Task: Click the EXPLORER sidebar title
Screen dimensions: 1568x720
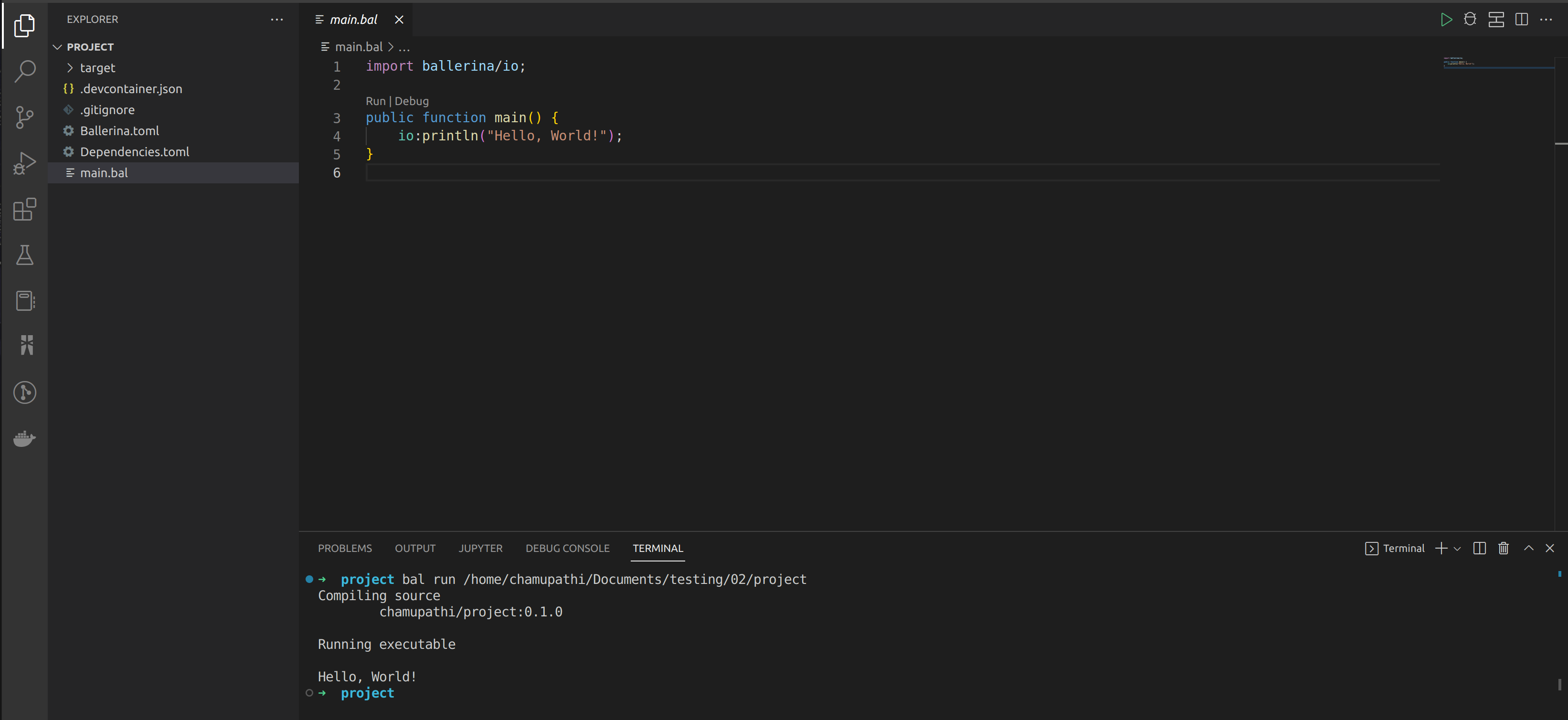Action: [93, 20]
